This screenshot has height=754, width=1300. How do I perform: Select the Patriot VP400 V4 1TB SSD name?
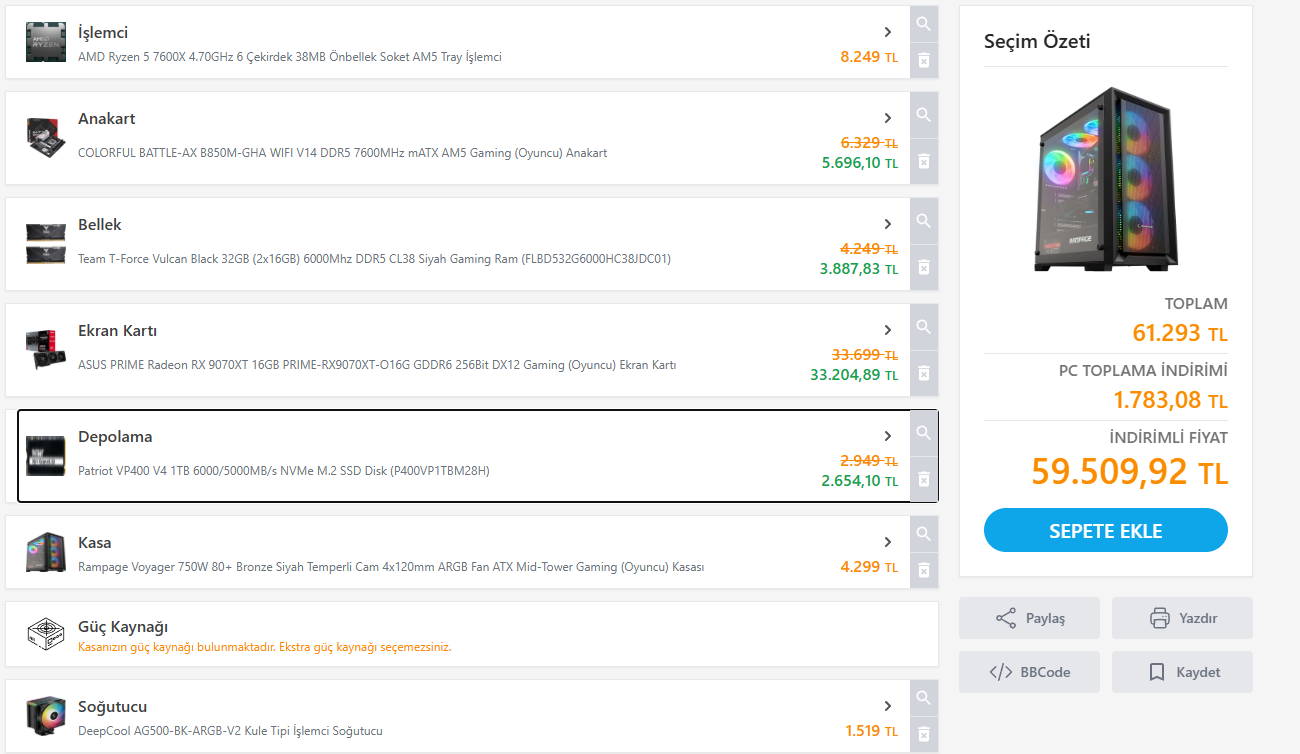284,471
